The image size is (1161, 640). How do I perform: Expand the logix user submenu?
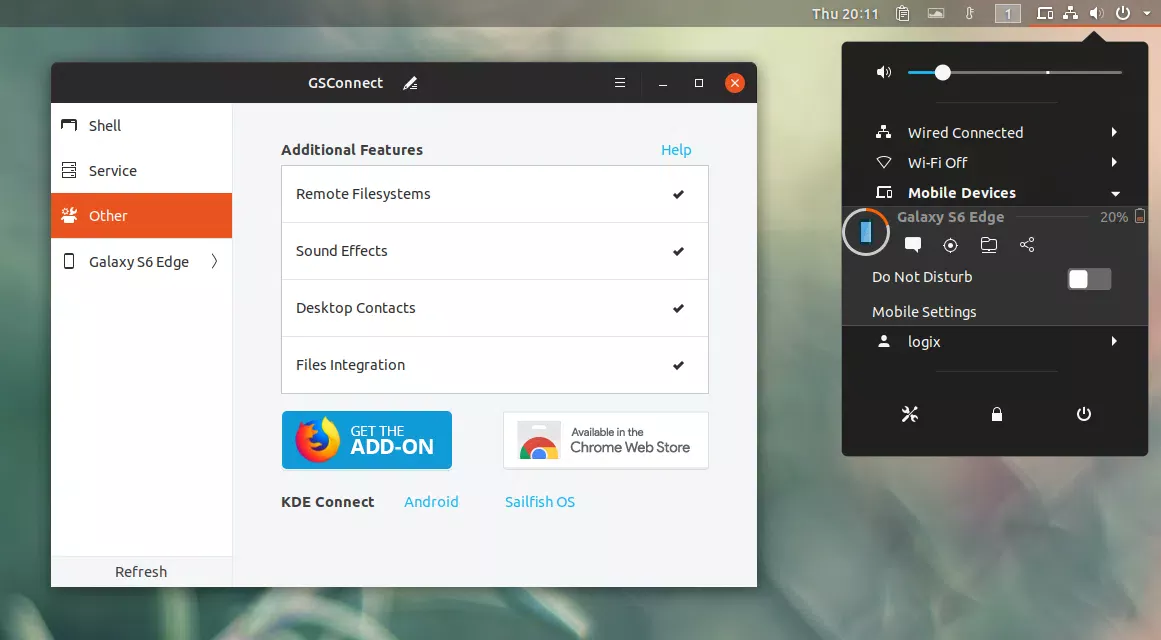(1114, 342)
